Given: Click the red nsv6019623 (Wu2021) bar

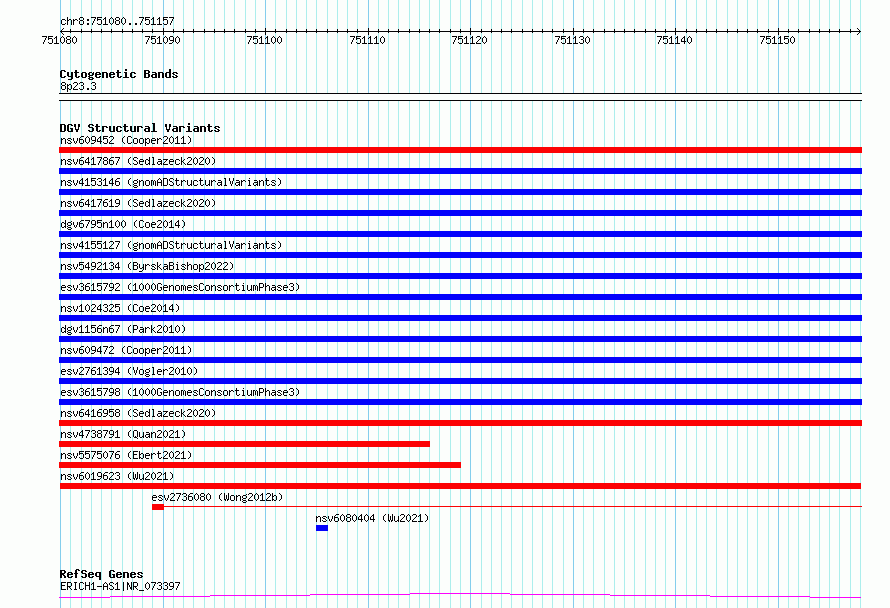Looking at the screenshot, I should [460, 486].
